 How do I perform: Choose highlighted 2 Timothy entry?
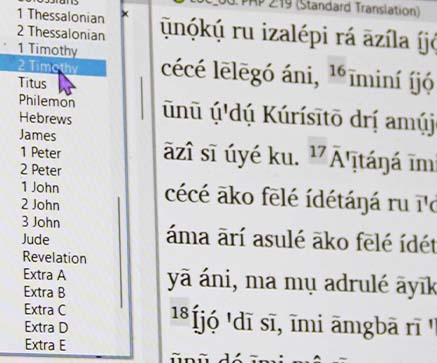53,66
